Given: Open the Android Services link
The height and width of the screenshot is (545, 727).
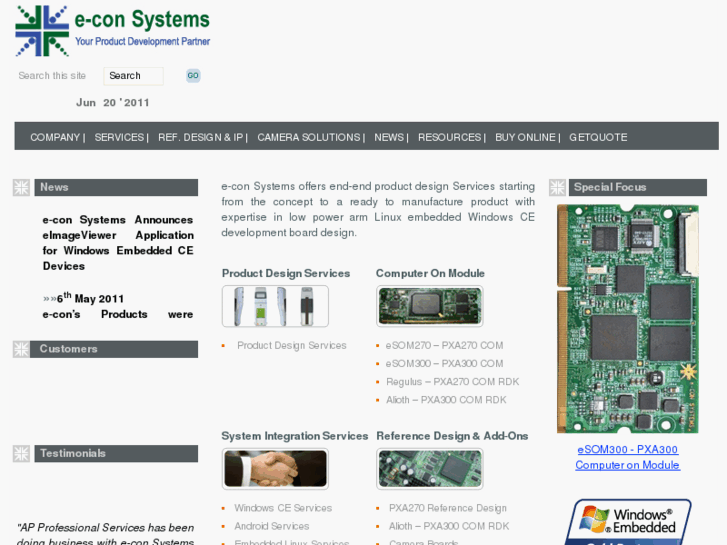Looking at the screenshot, I should [x=272, y=526].
